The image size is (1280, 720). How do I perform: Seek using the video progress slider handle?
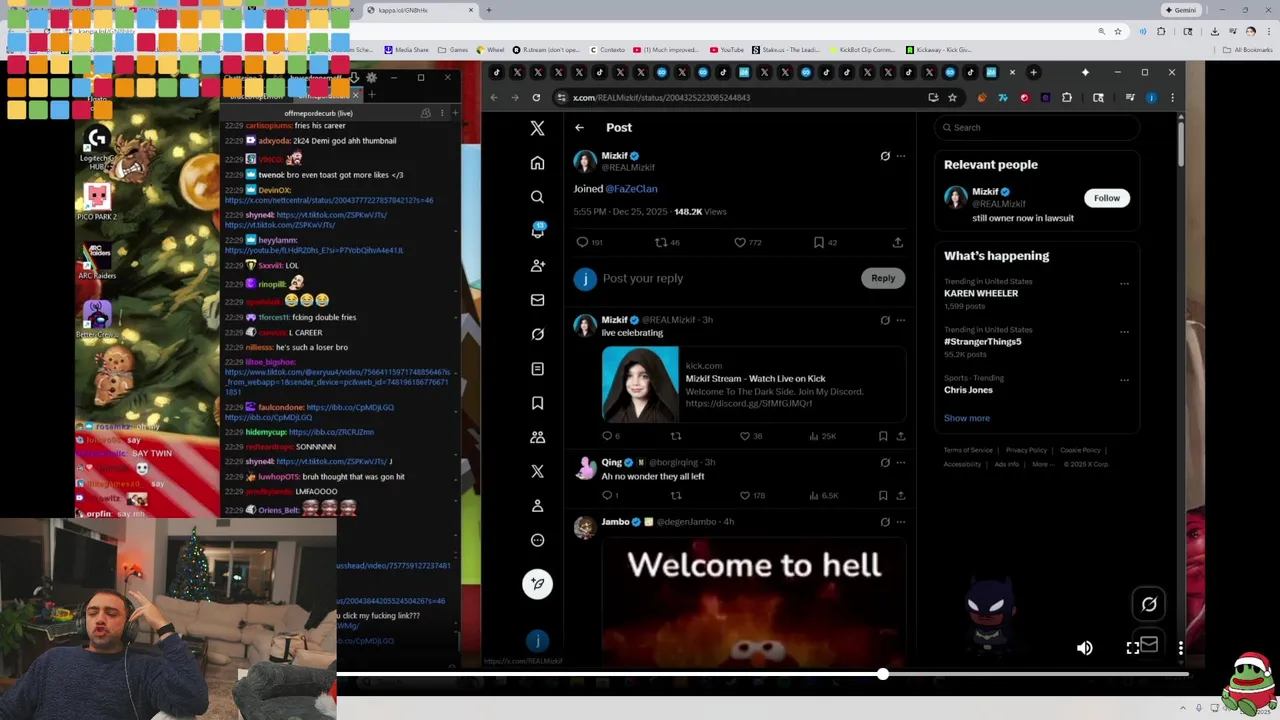click(x=882, y=675)
